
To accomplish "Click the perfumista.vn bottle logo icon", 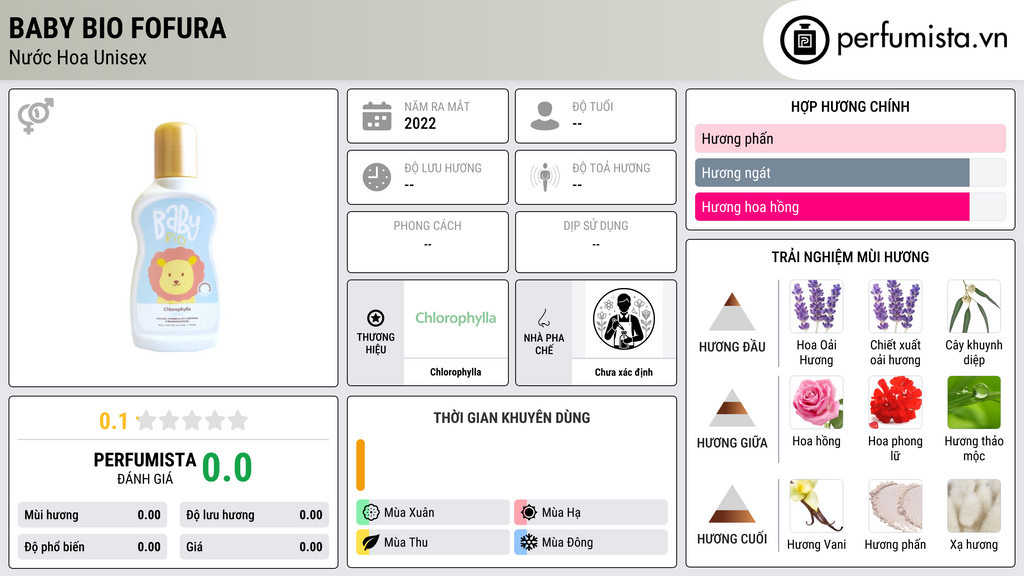I will coord(804,40).
